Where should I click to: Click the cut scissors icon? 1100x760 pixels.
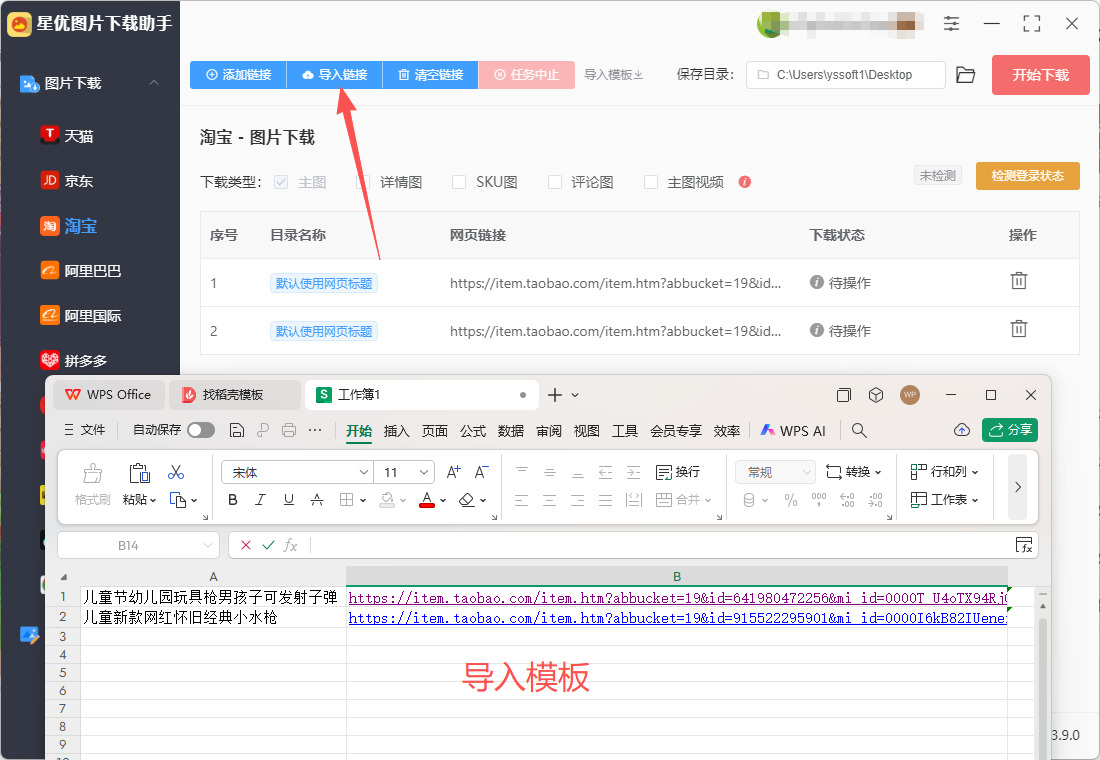176,472
